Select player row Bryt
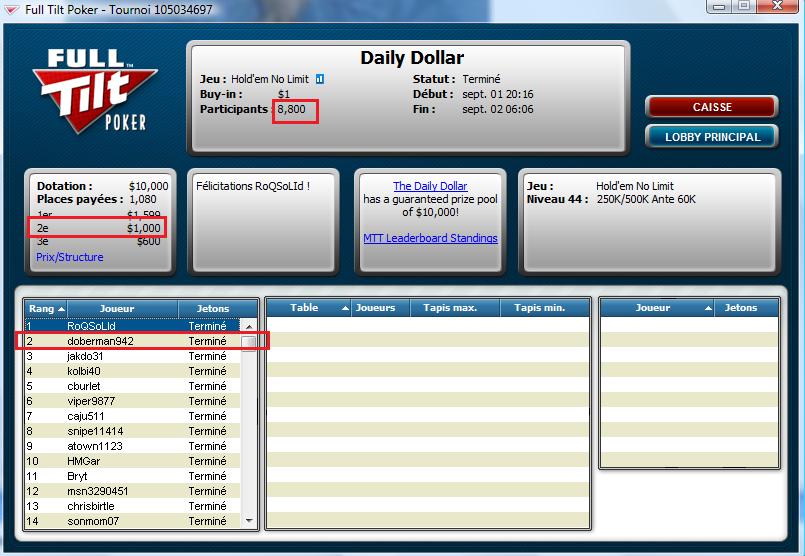This screenshot has width=805, height=556. [132, 476]
